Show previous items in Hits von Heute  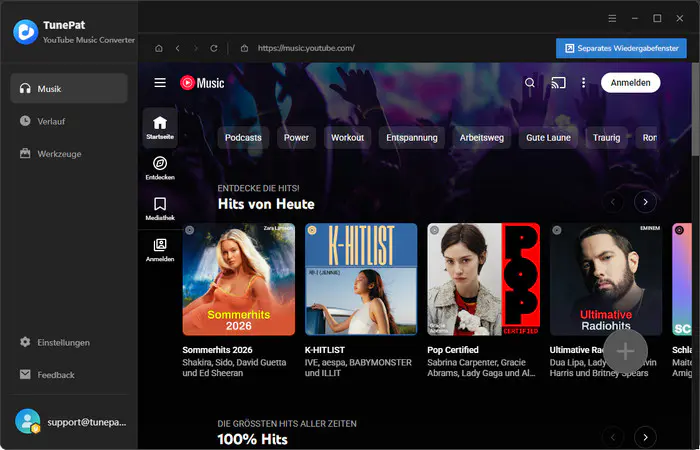coord(613,202)
